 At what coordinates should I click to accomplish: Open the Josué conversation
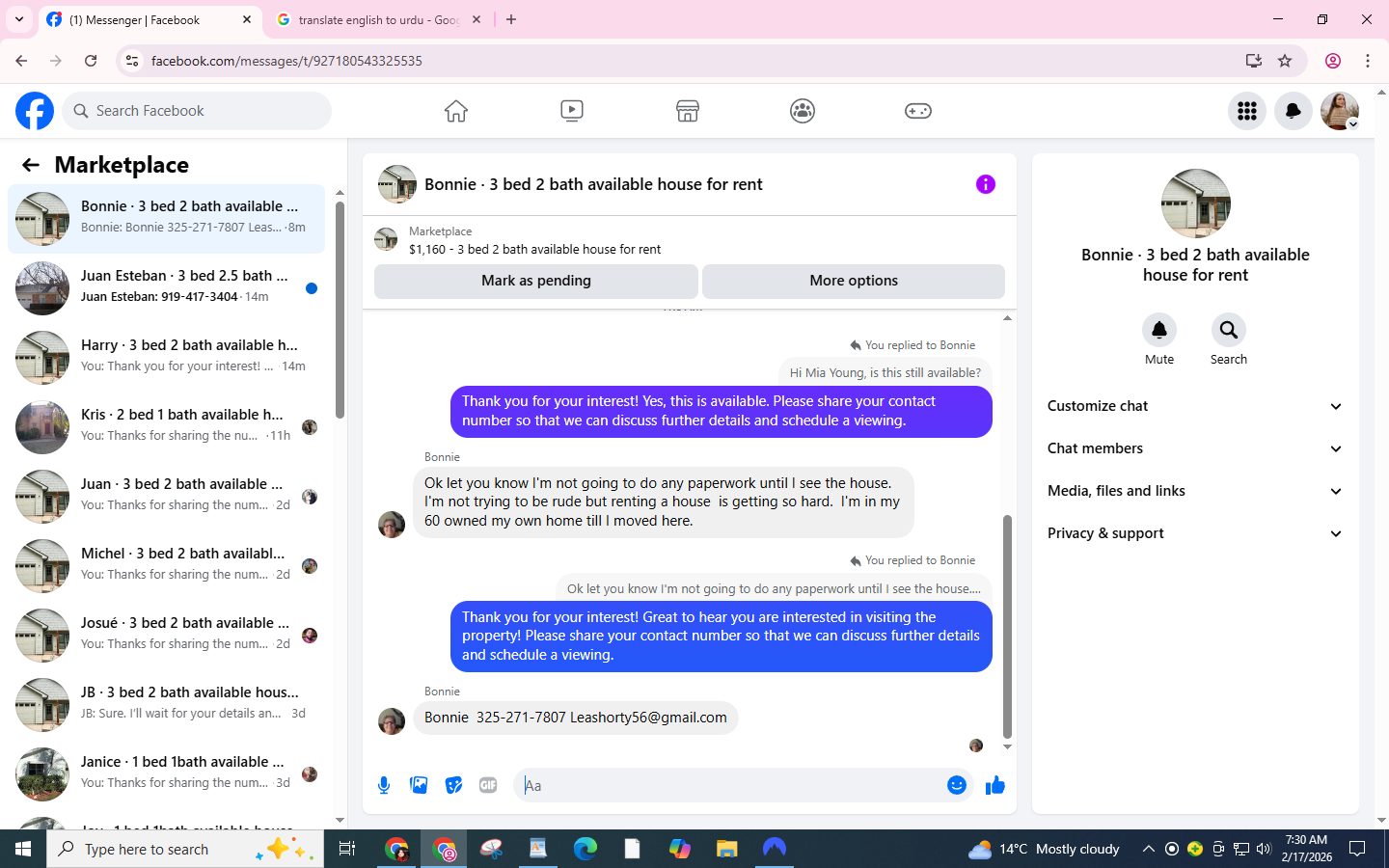point(166,636)
